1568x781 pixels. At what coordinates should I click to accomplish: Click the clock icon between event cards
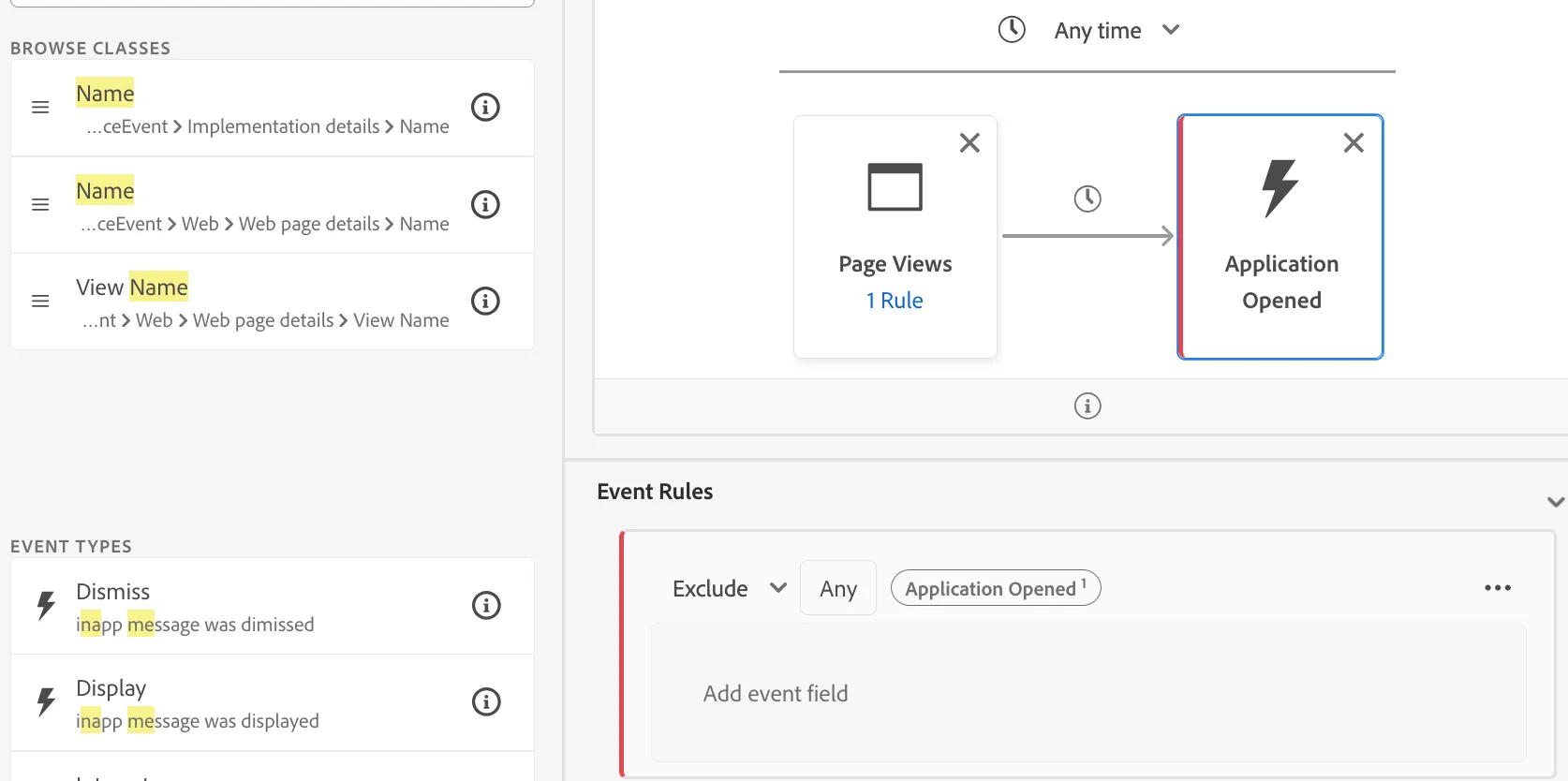1087,199
